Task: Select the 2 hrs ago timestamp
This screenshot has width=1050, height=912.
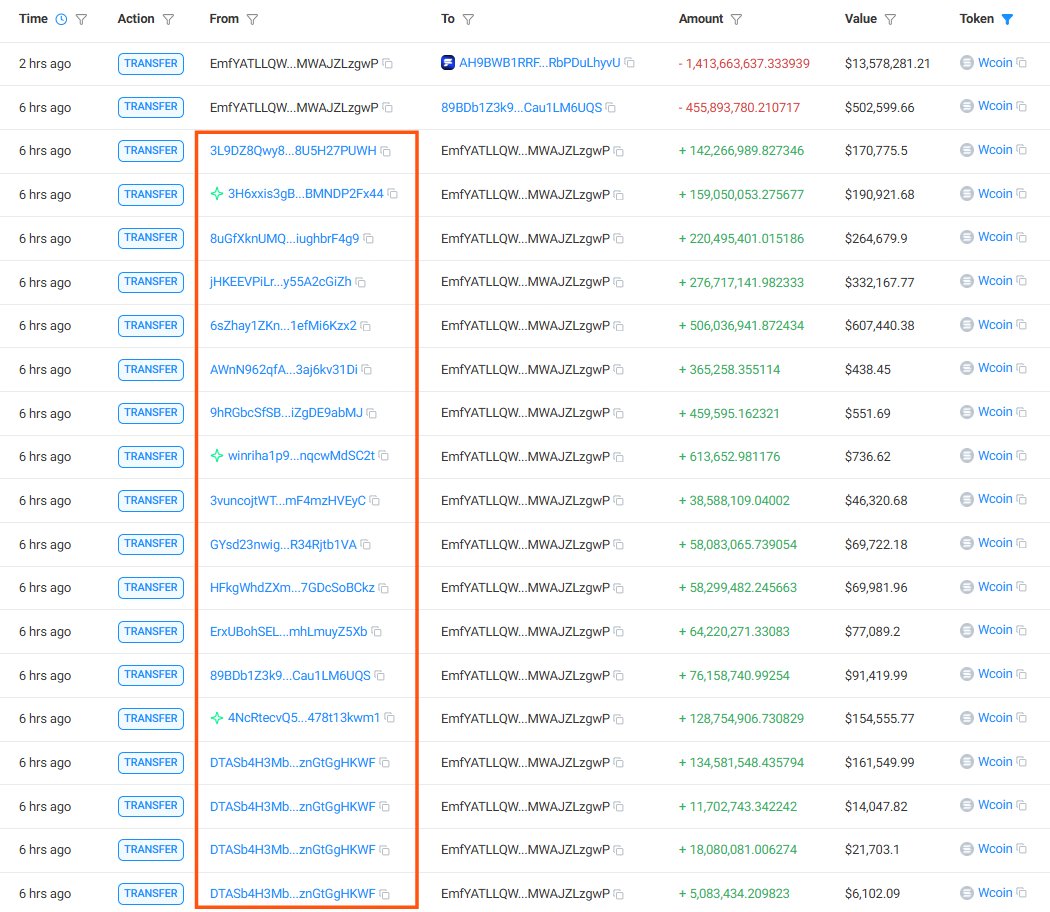Action: click(45, 64)
